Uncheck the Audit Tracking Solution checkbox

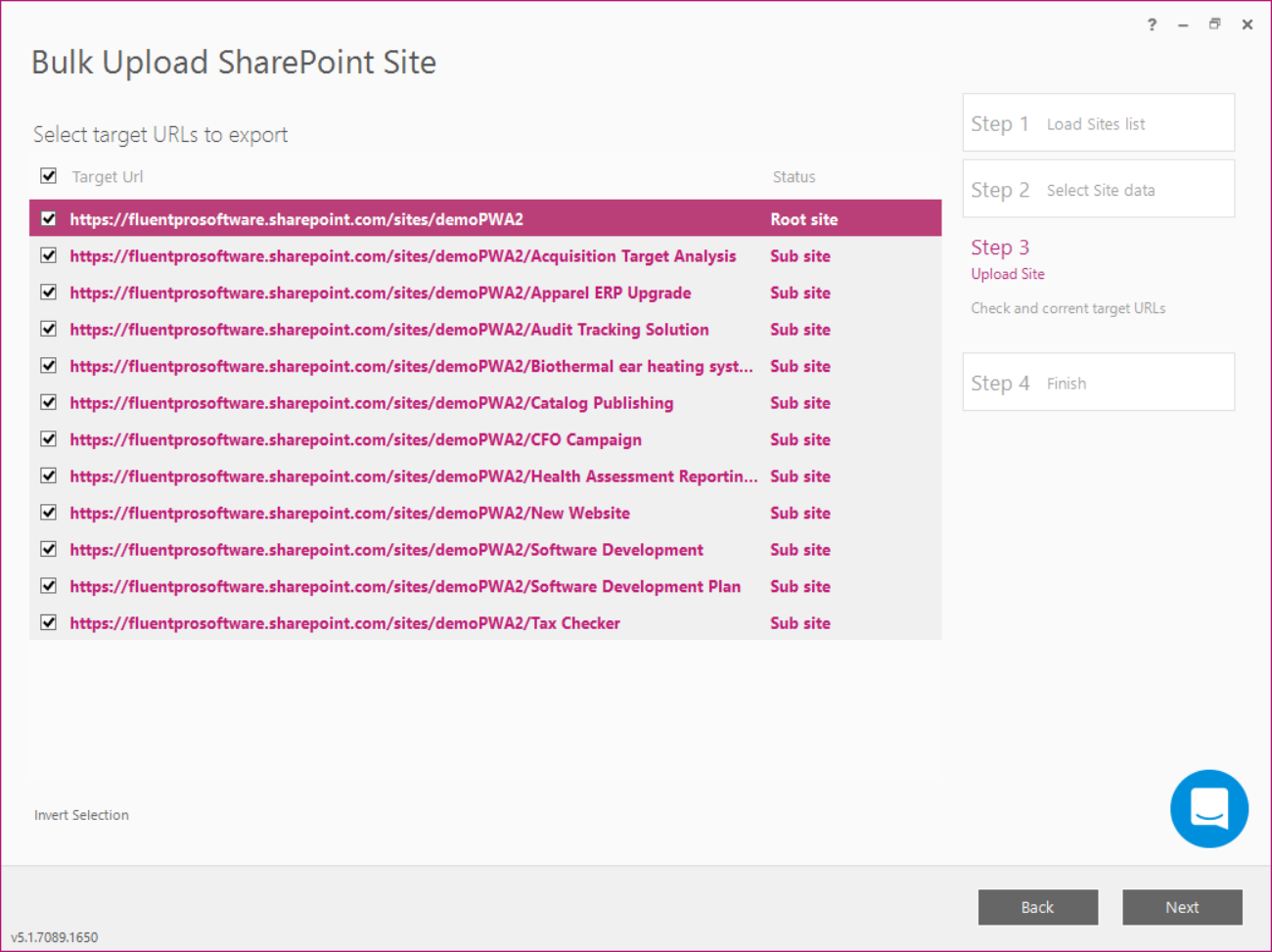pos(48,329)
